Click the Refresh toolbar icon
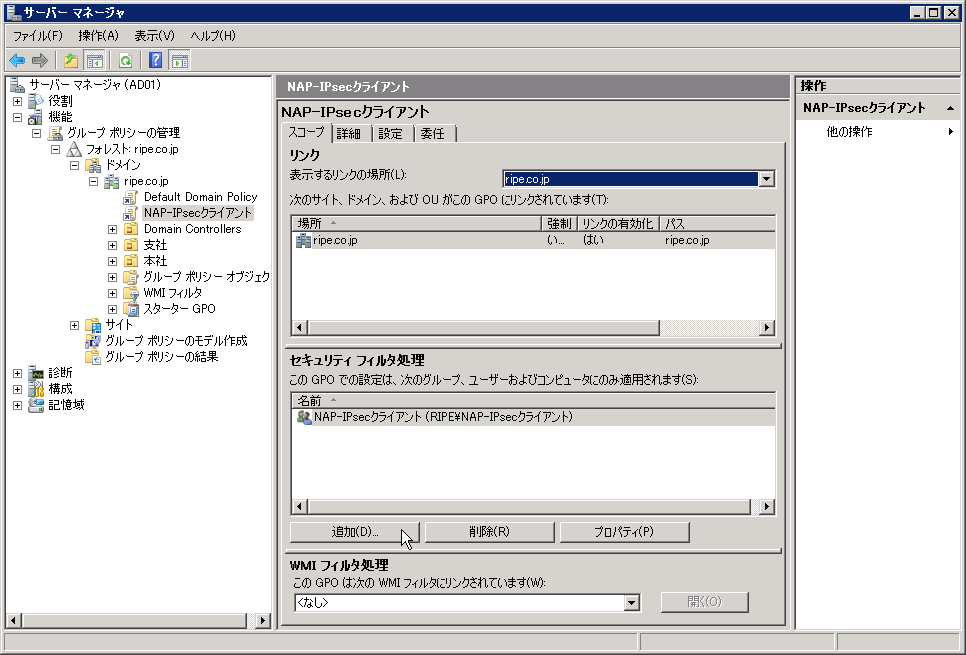This screenshot has width=966, height=655. pyautogui.click(x=126, y=60)
